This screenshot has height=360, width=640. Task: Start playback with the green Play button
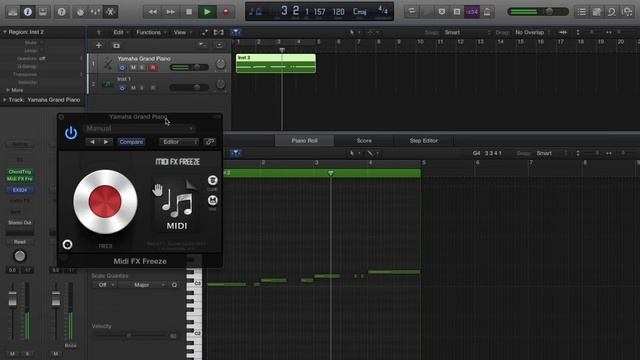click(x=207, y=12)
